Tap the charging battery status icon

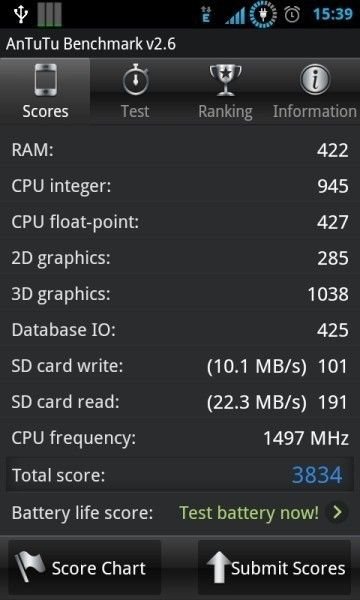point(263,15)
